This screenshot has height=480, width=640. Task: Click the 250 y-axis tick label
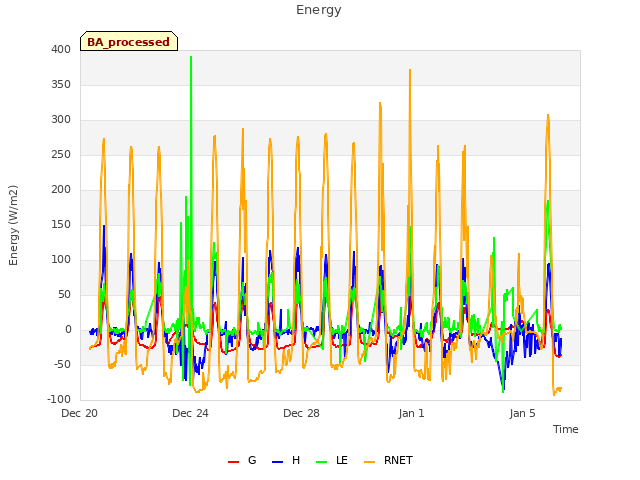61,155
